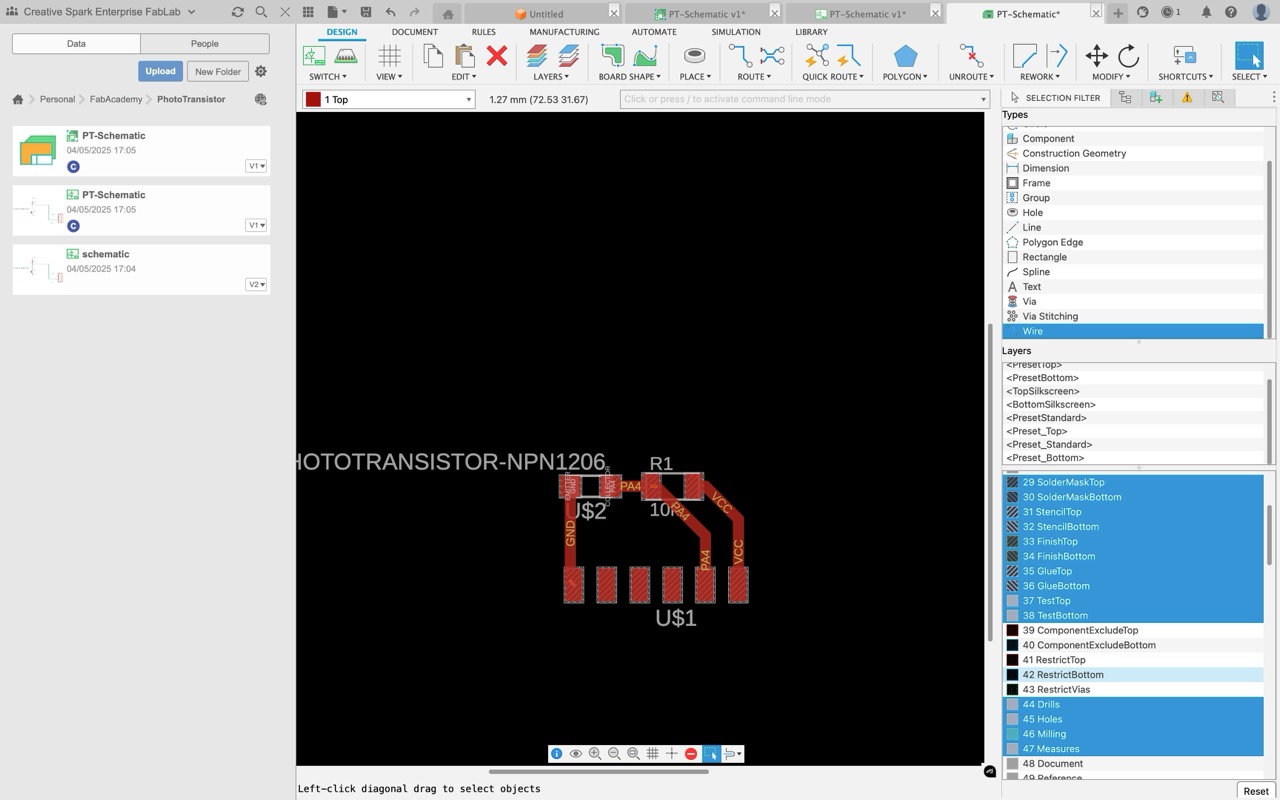Screen dimensions: 1280x800
Task: Switch to the MANUFACTURING ribbon tab
Action: [564, 32]
